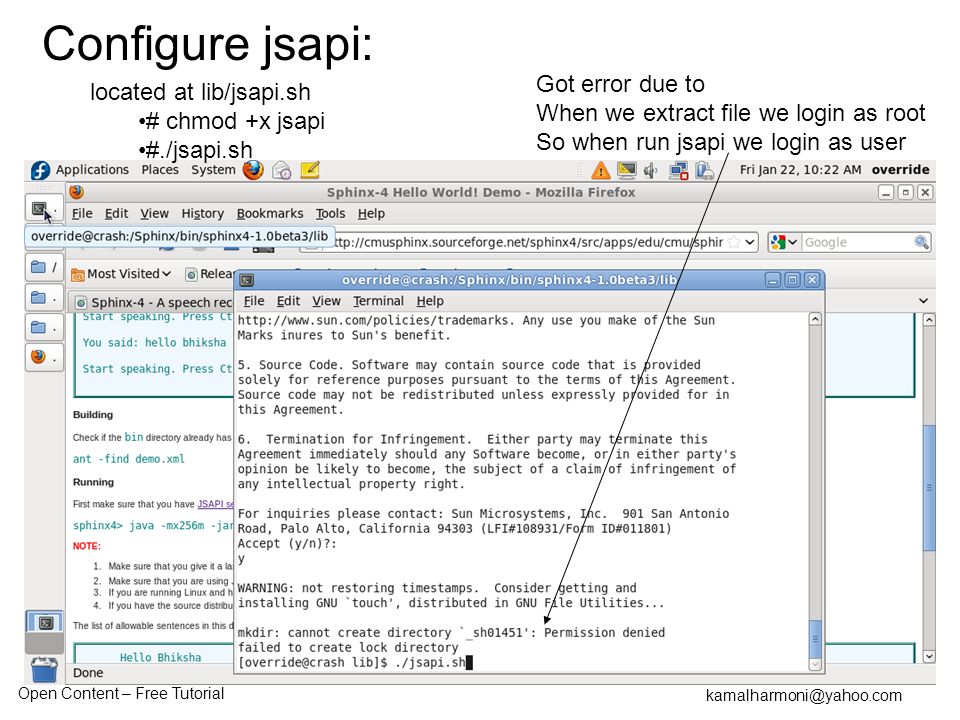This screenshot has width=960, height=720.
Task: Launch Firefox from the top panel launcher
Action: tap(253, 170)
